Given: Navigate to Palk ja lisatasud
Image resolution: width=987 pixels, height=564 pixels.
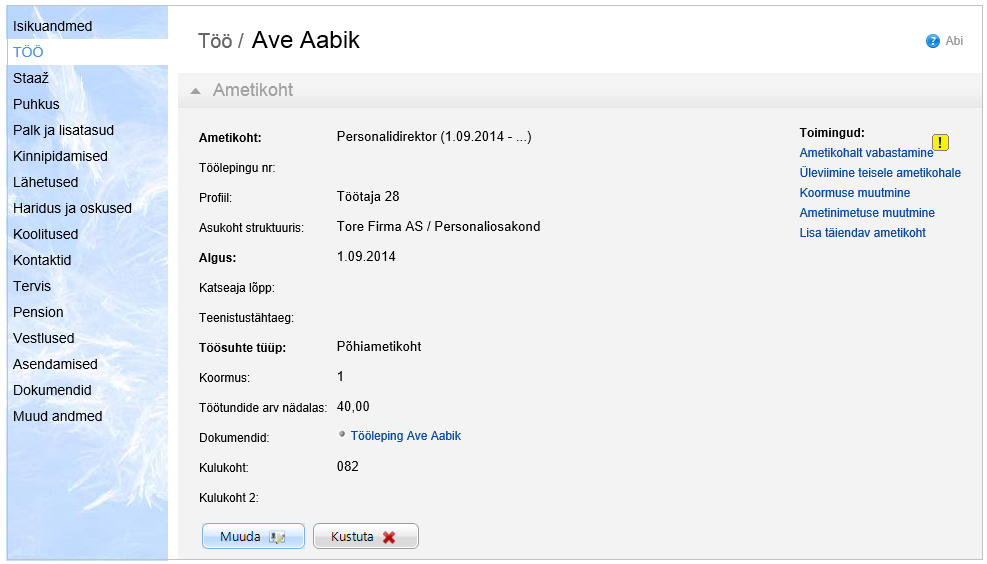Looking at the screenshot, I should click(63, 130).
